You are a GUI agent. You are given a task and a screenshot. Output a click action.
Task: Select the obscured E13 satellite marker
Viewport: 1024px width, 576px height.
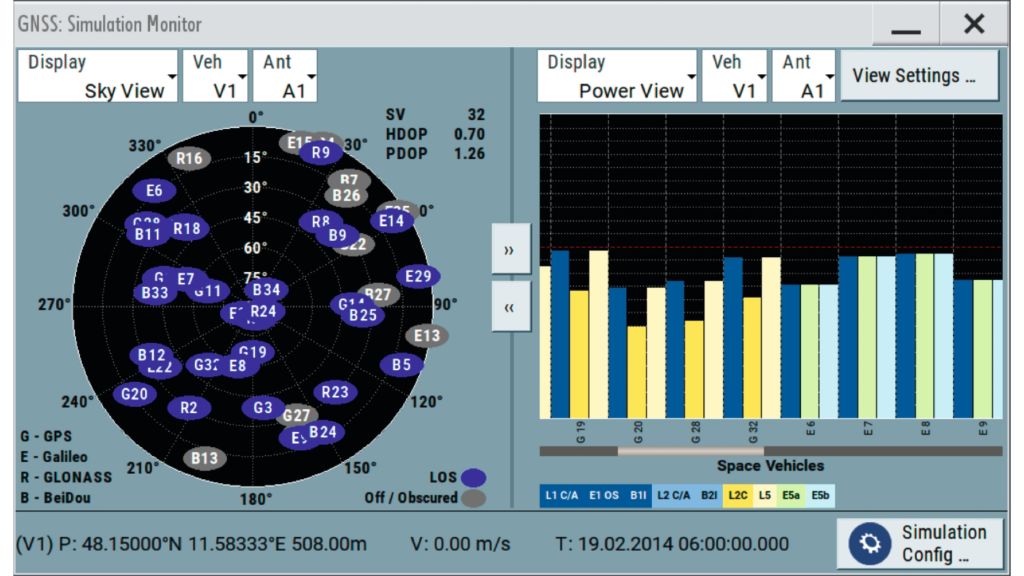click(x=427, y=336)
